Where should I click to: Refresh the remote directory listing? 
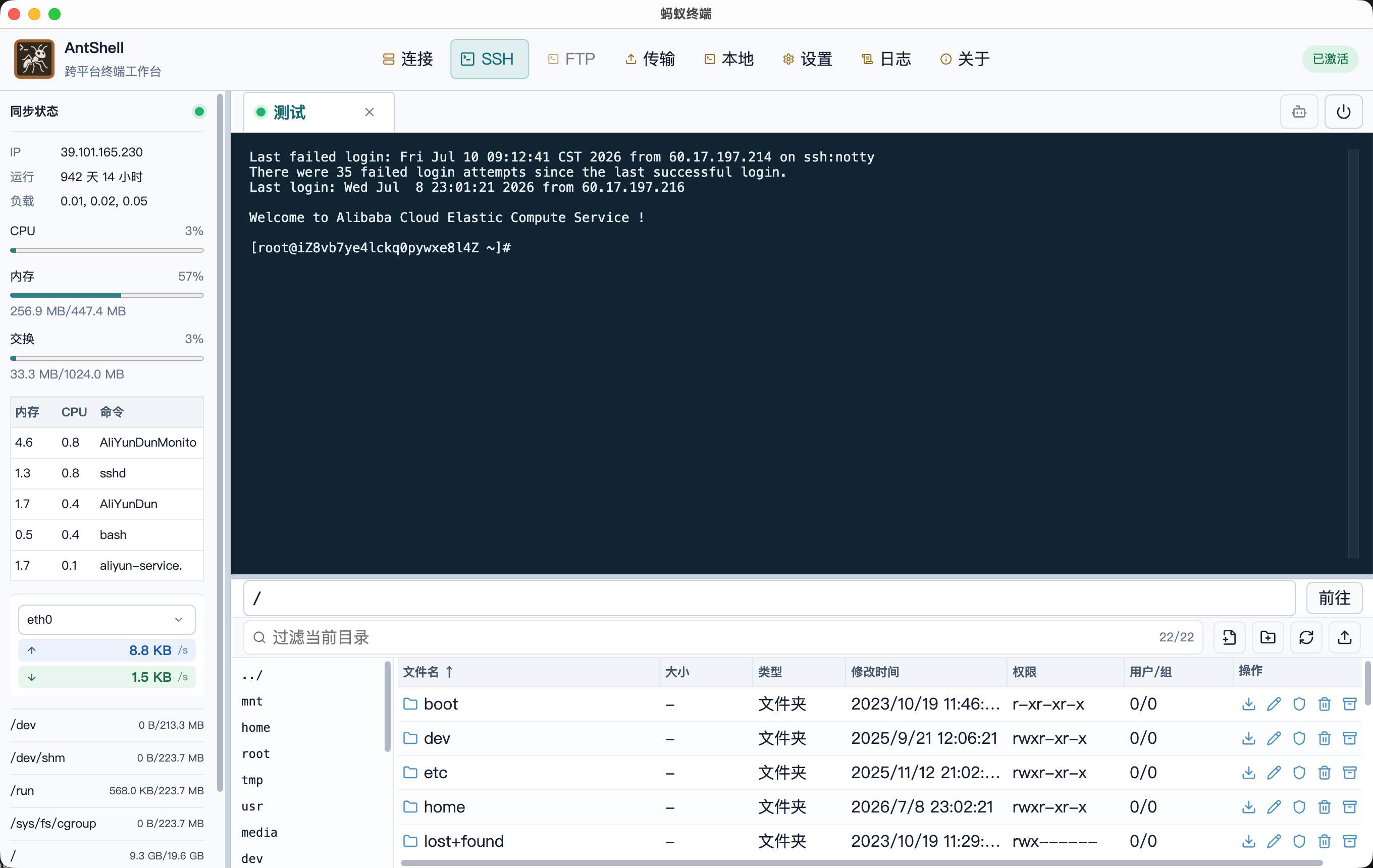click(1306, 637)
